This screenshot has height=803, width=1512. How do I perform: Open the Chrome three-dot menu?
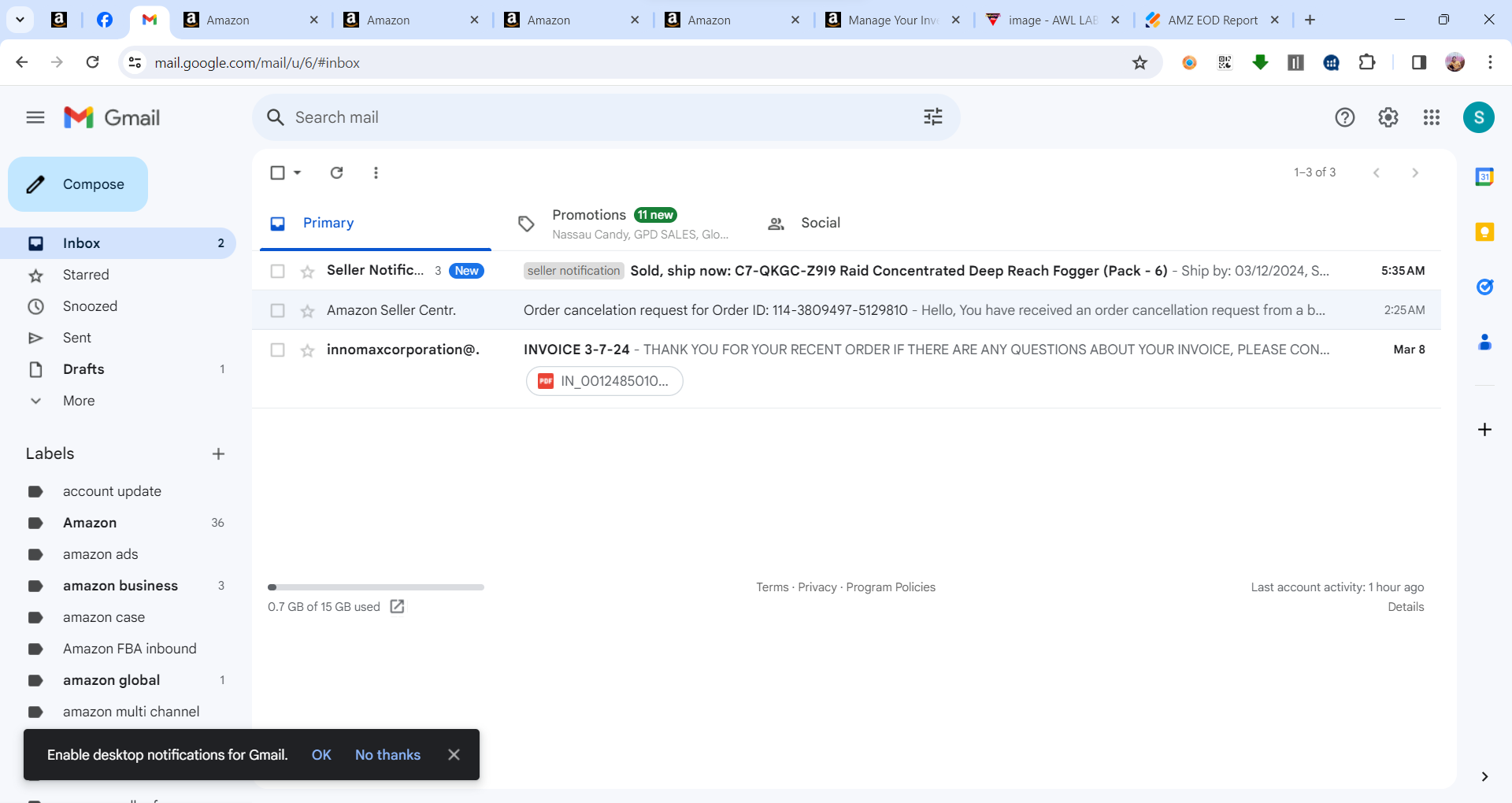click(x=1490, y=62)
